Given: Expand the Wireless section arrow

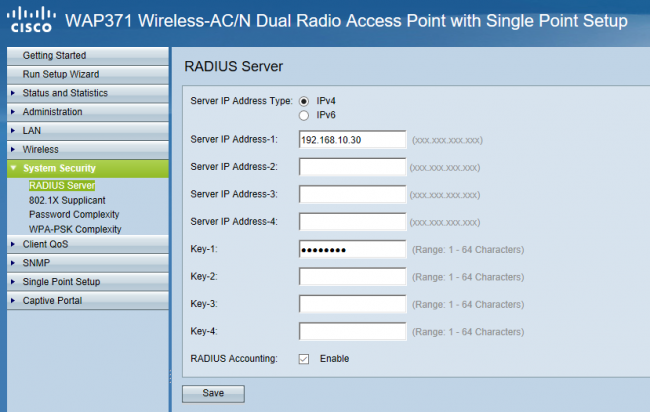Looking at the screenshot, I should click(13, 149).
